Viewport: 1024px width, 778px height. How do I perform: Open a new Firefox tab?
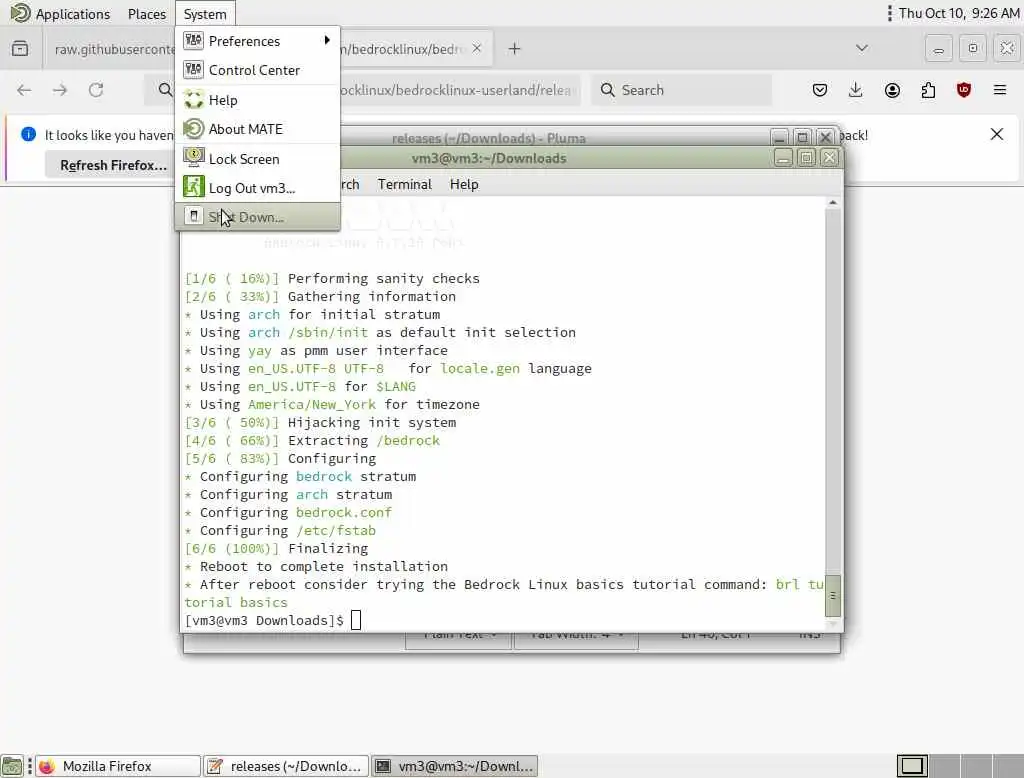click(x=515, y=49)
